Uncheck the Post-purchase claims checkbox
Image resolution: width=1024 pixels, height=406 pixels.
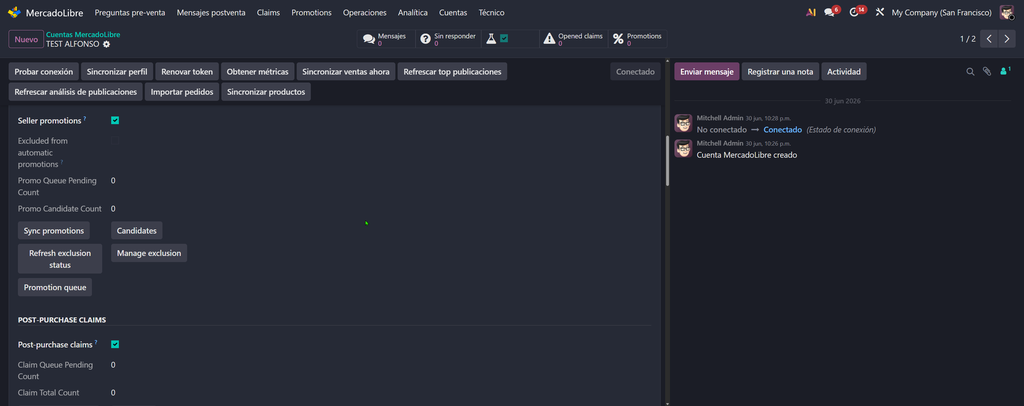pyautogui.click(x=115, y=345)
